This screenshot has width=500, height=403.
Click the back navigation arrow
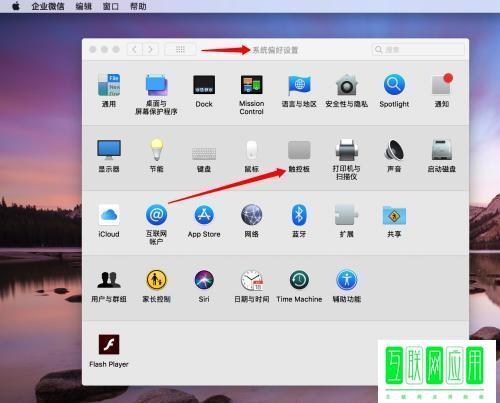pyautogui.click(x=134, y=50)
